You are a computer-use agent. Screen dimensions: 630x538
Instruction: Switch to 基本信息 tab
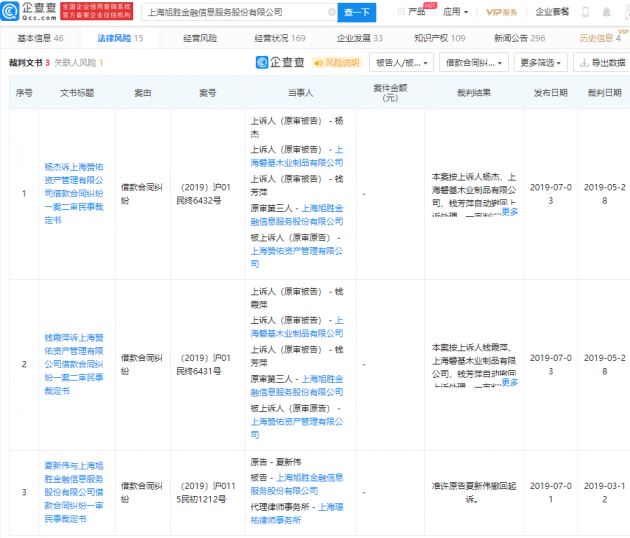pos(40,38)
